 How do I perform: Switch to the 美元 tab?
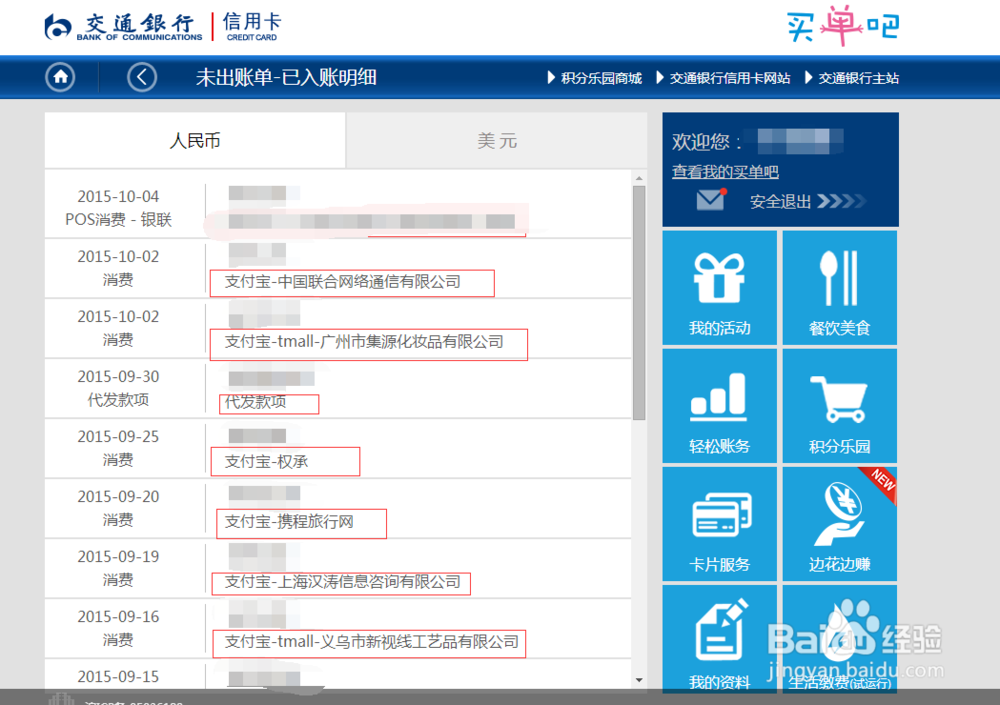tap(497, 140)
